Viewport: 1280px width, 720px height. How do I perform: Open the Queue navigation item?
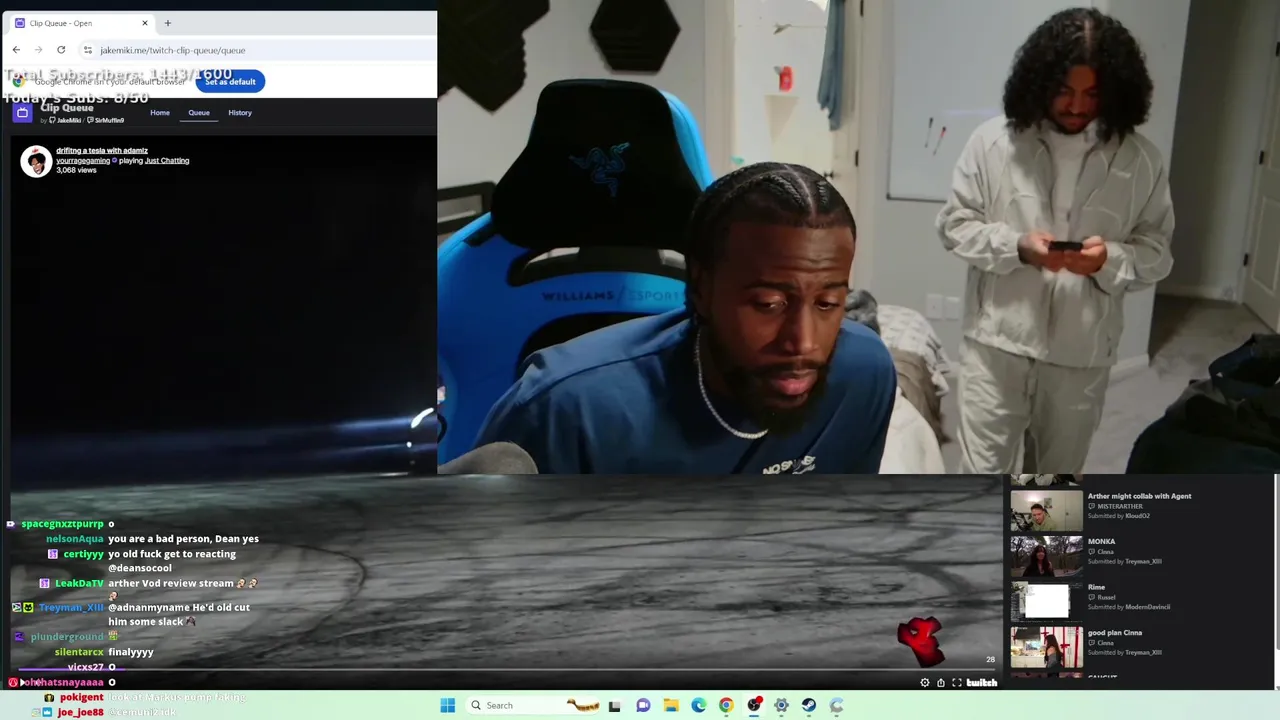coord(199,113)
